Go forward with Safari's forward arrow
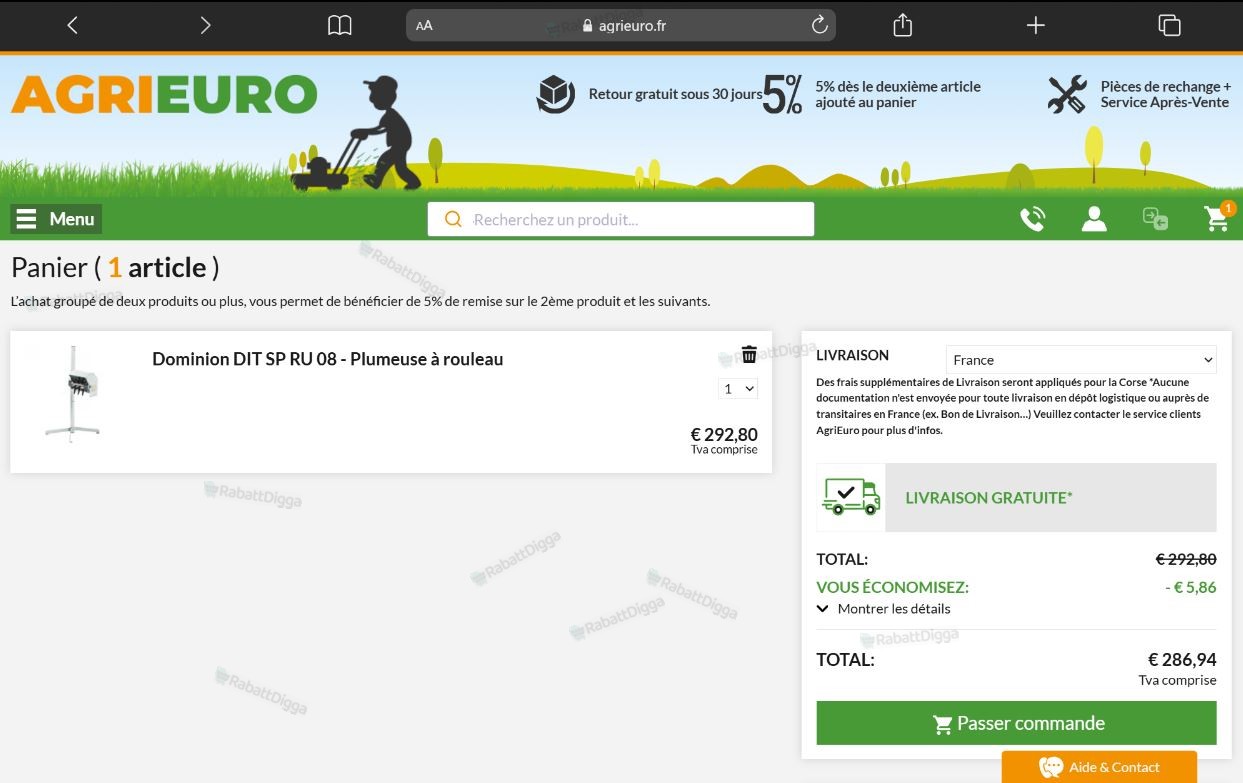This screenshot has height=783, width=1243. click(205, 25)
